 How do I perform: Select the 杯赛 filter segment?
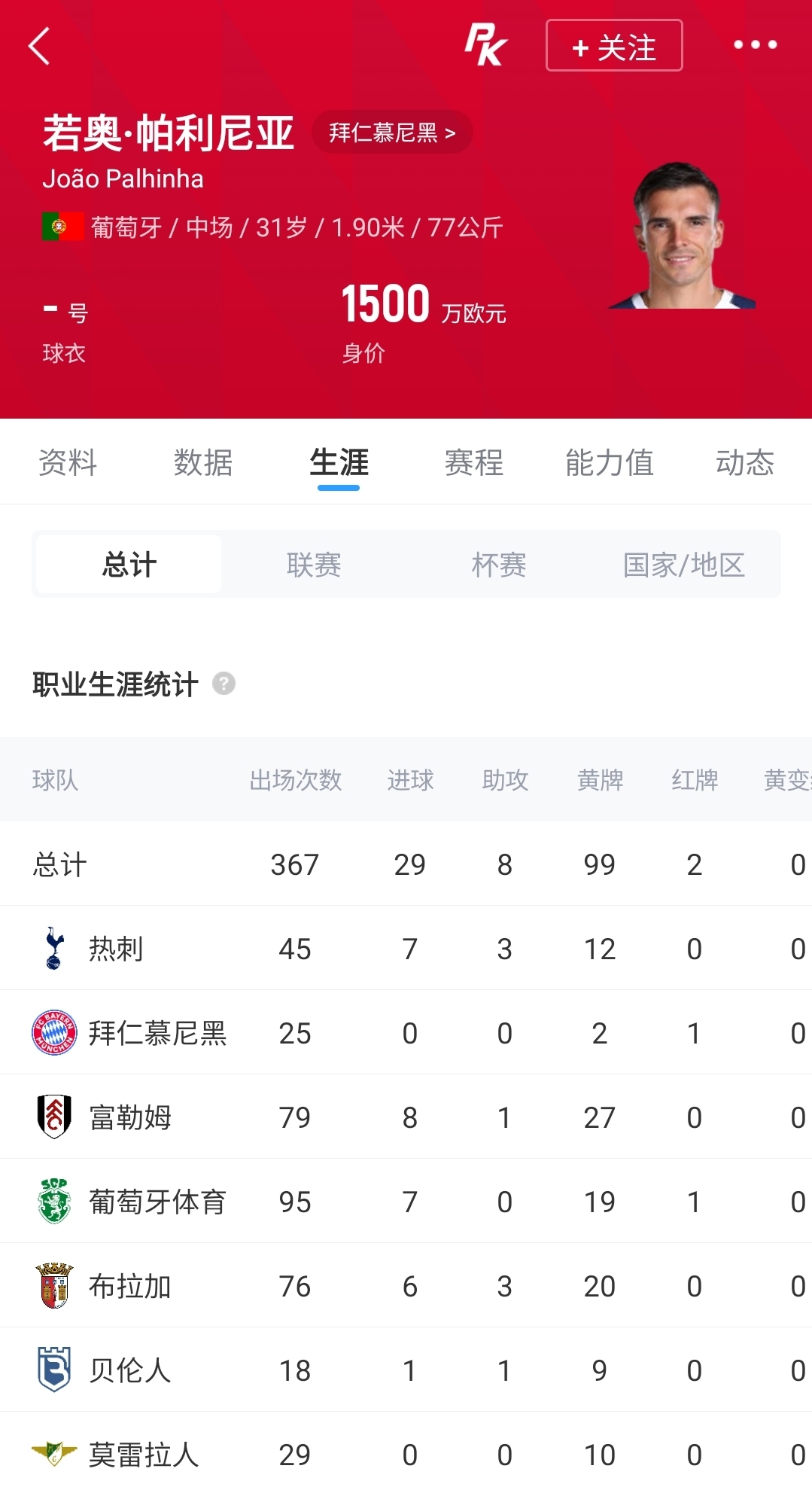tap(499, 565)
